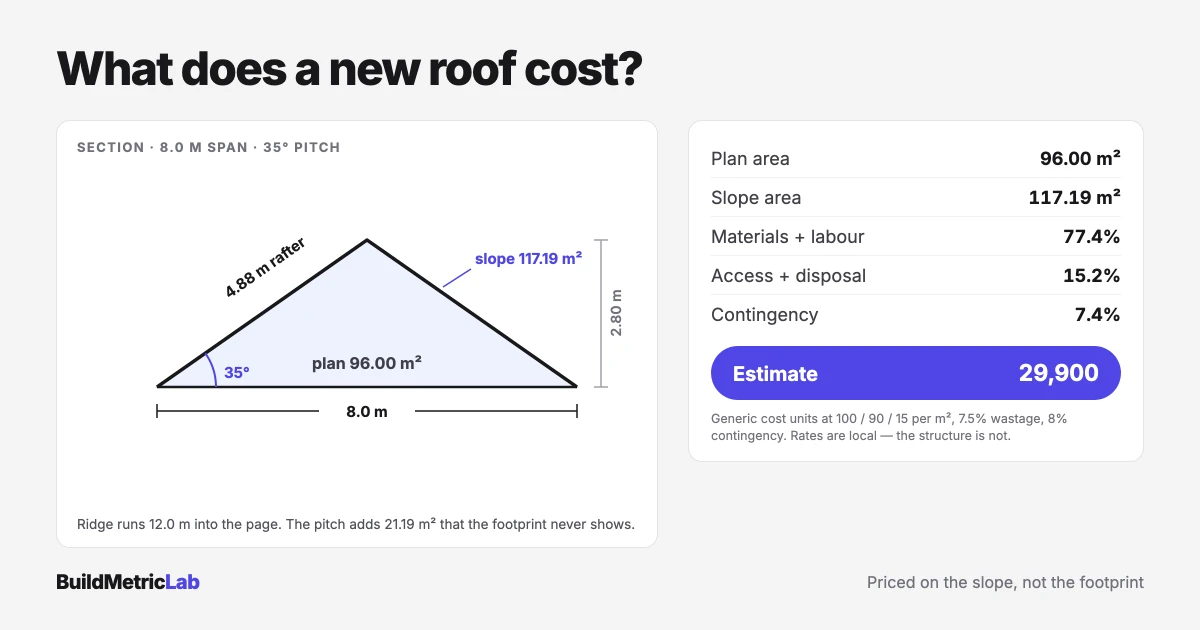This screenshot has height=630, width=1200.
Task: Click the 29,900 estimate value
Action: [x=1058, y=373]
